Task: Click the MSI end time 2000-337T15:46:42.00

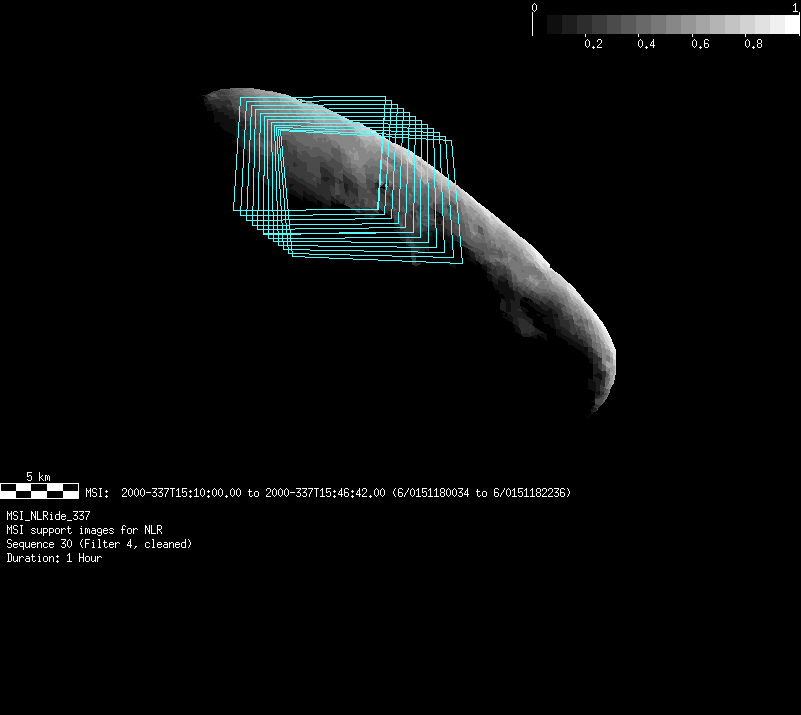Action: [325, 493]
